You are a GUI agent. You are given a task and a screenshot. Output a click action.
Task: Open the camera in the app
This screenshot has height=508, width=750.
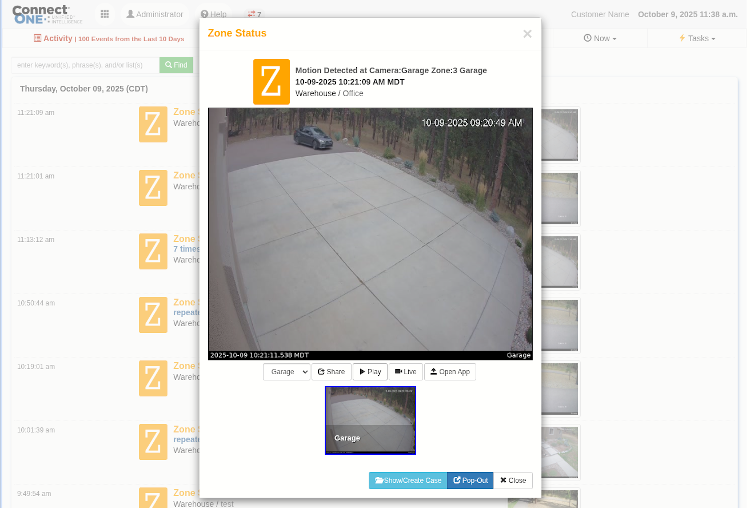(x=449, y=372)
